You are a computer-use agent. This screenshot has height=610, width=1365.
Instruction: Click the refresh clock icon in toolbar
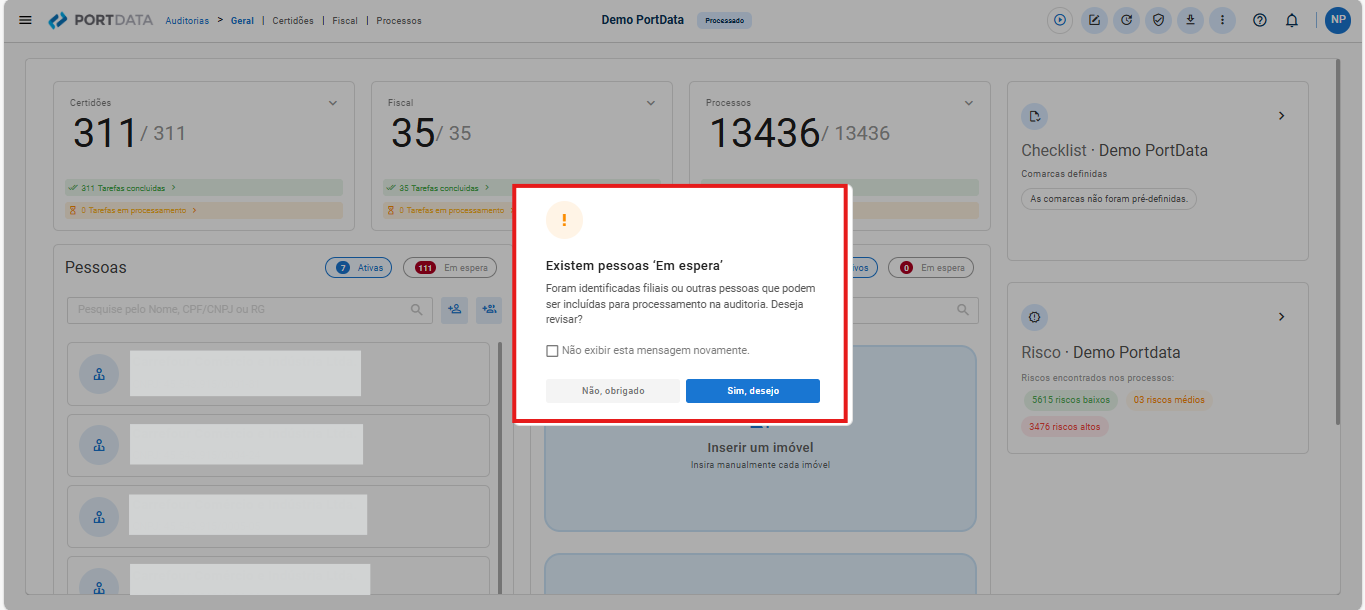[x=1126, y=20]
